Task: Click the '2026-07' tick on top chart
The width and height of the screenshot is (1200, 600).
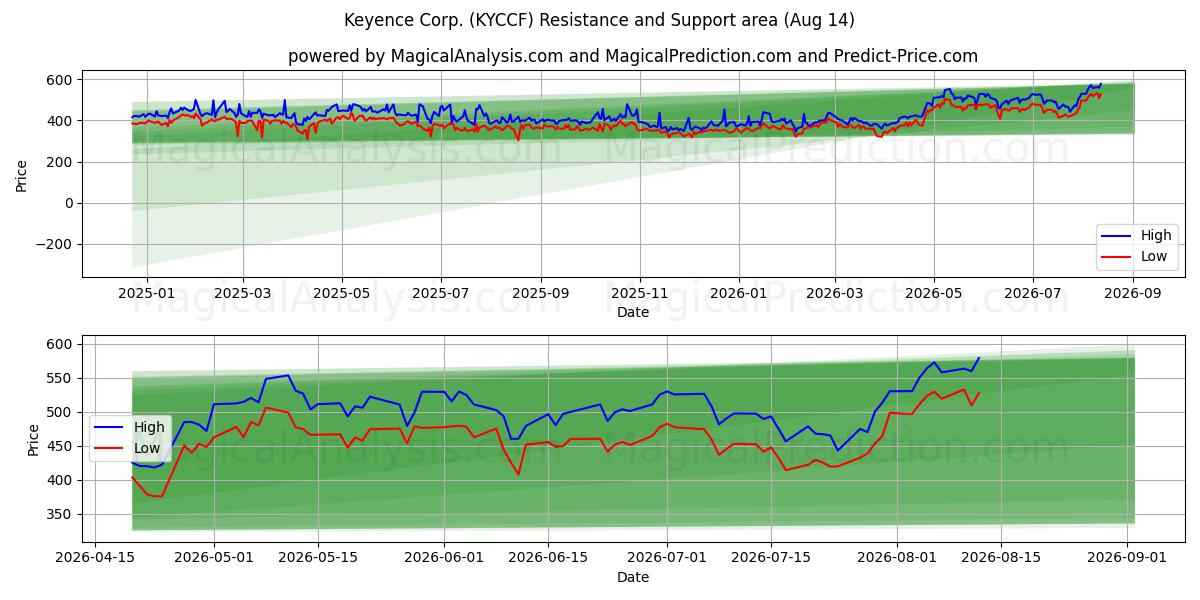Action: click(1033, 294)
